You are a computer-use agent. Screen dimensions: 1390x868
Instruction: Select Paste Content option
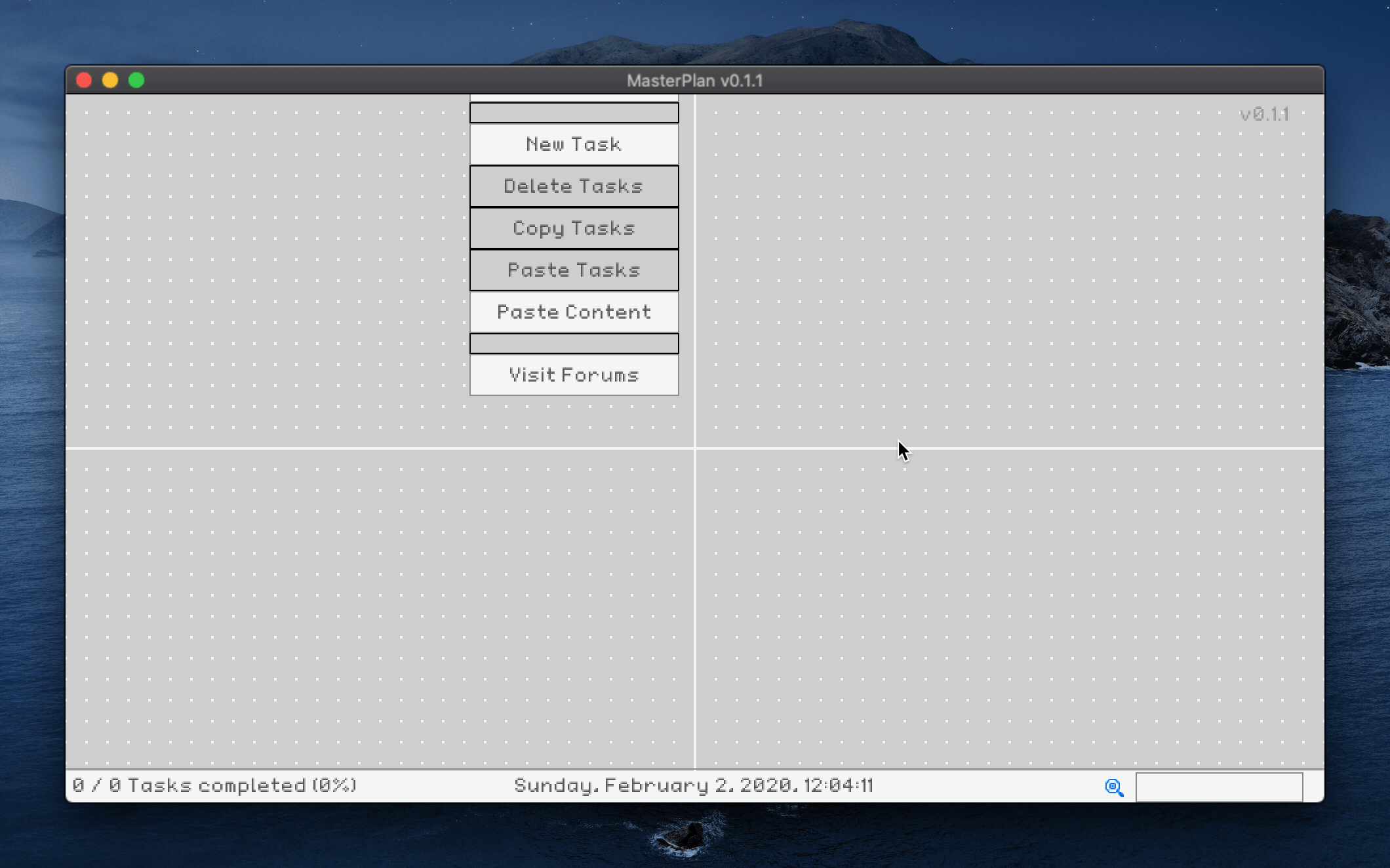(574, 312)
